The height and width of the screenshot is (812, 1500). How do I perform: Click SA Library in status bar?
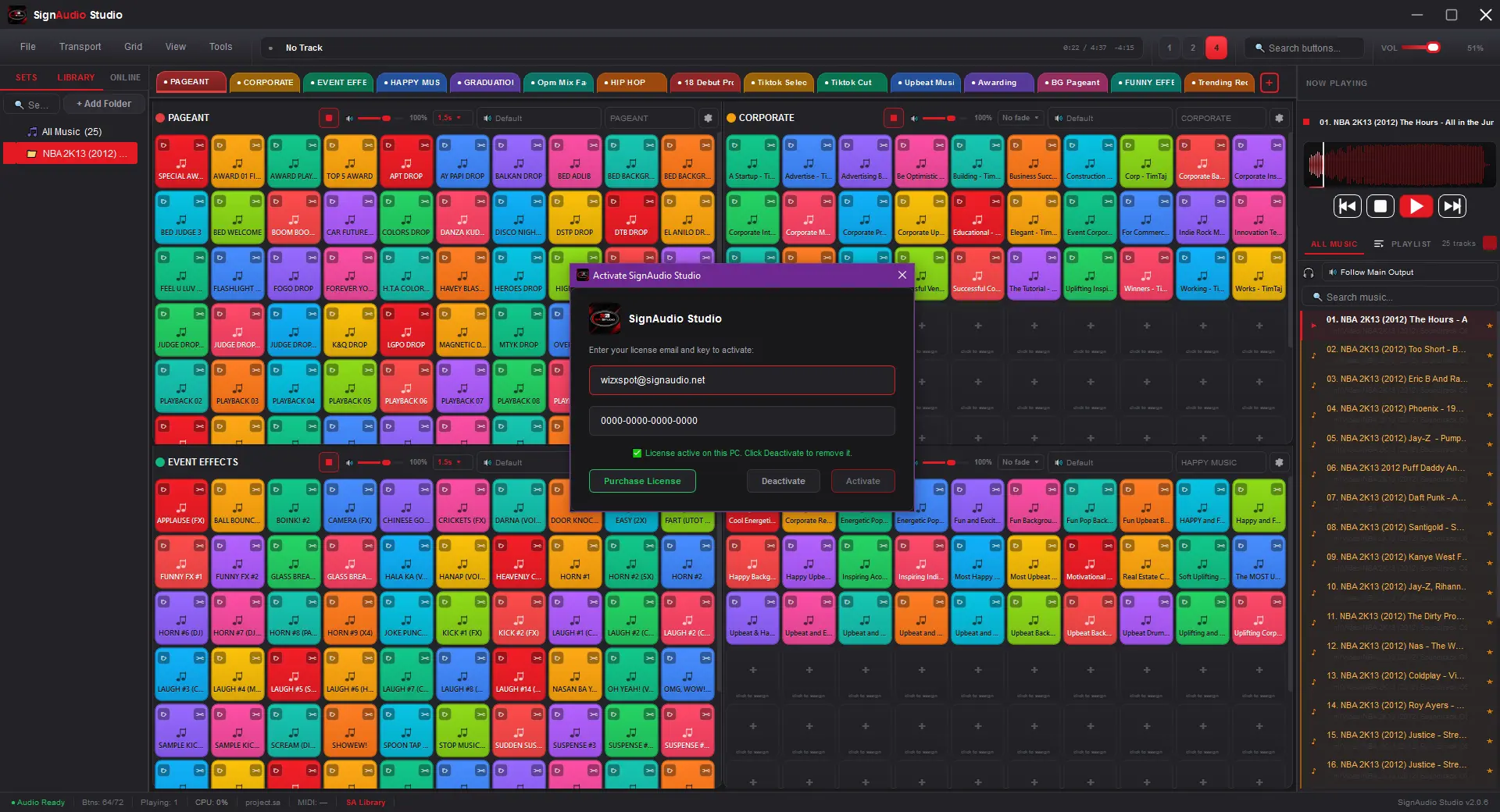tap(366, 802)
